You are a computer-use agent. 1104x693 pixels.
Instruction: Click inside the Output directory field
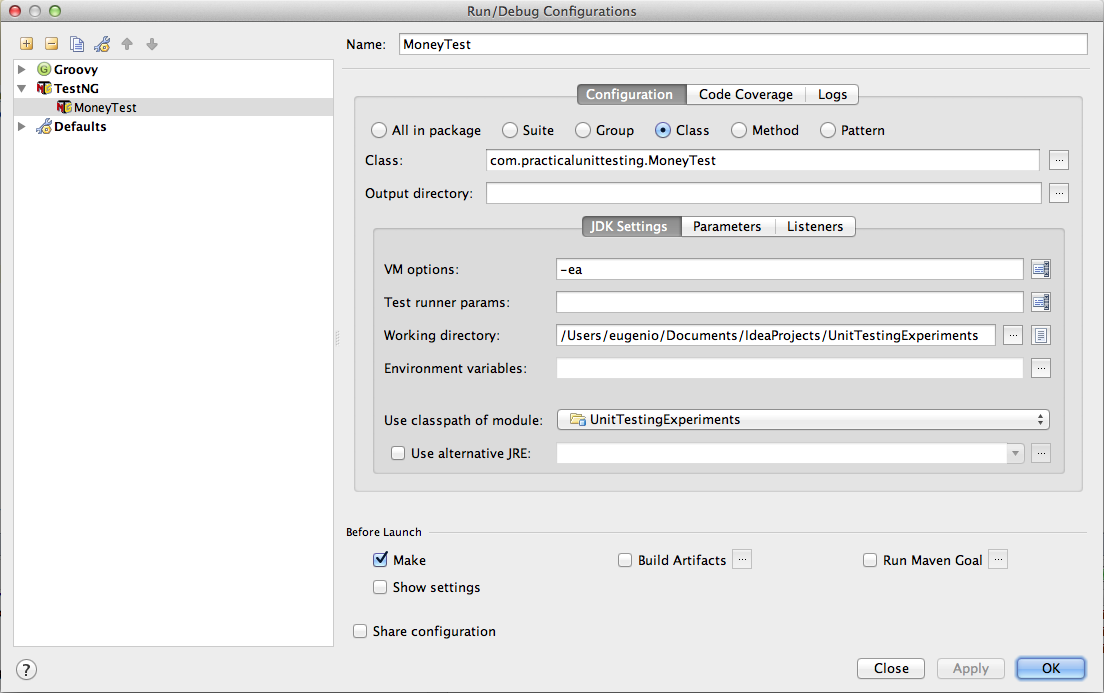[763, 193]
